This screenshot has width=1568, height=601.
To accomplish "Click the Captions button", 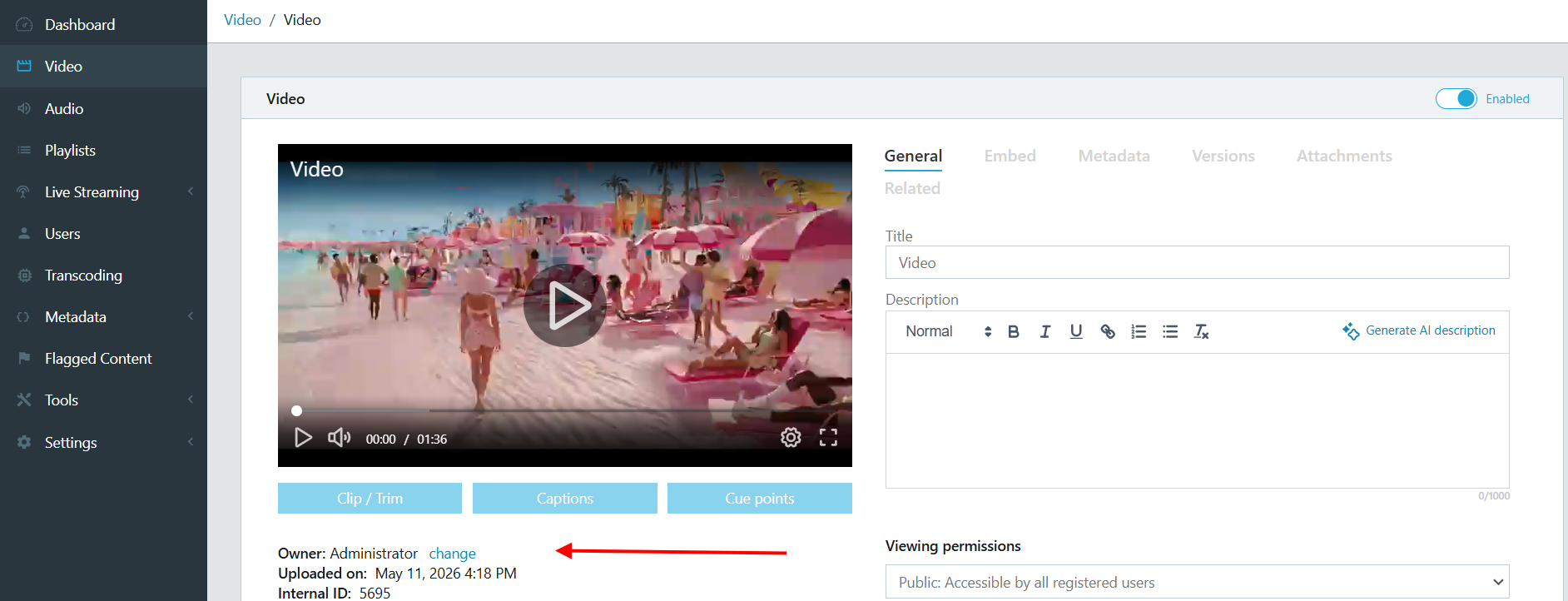I will point(565,498).
